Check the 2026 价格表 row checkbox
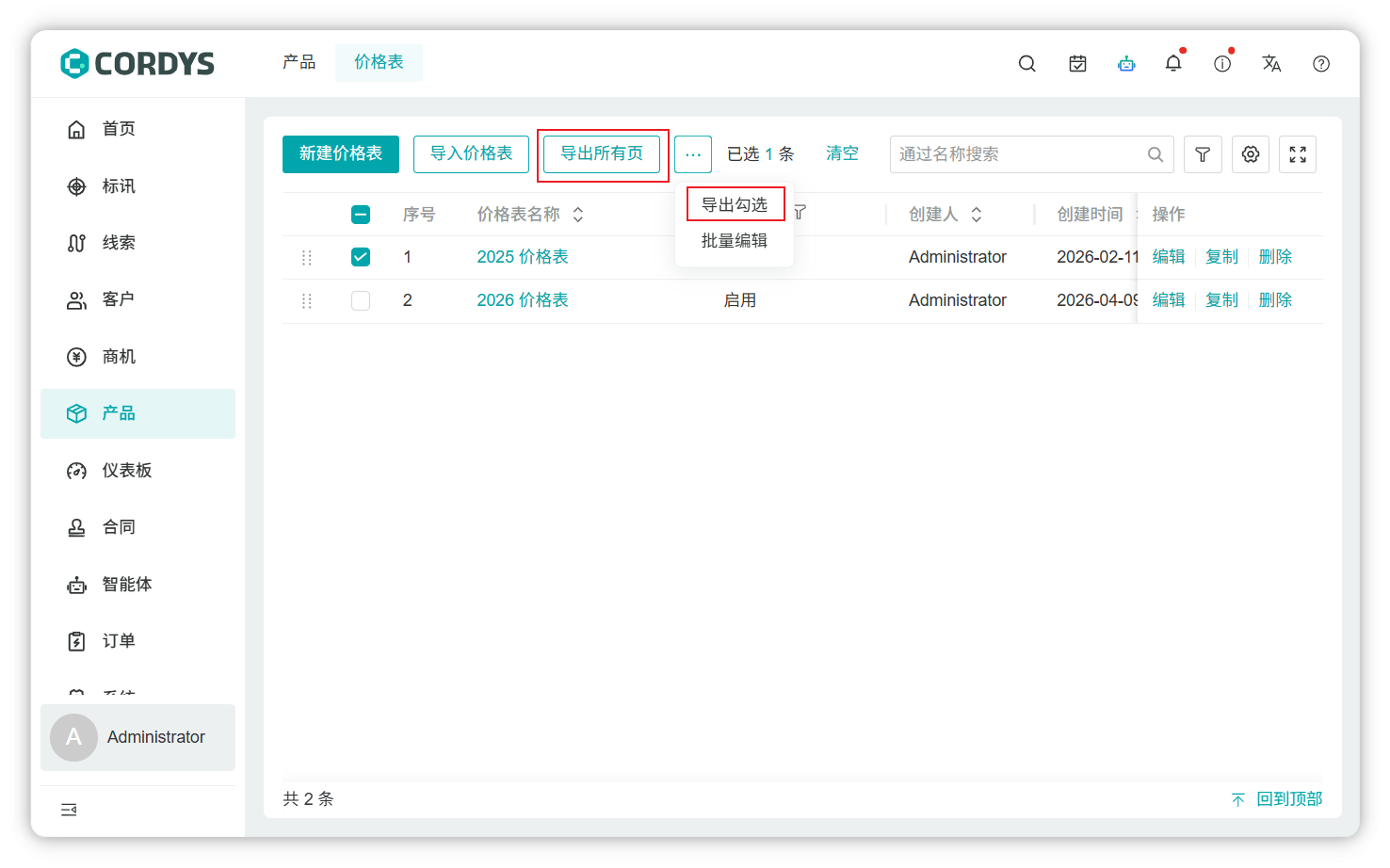 click(x=361, y=300)
